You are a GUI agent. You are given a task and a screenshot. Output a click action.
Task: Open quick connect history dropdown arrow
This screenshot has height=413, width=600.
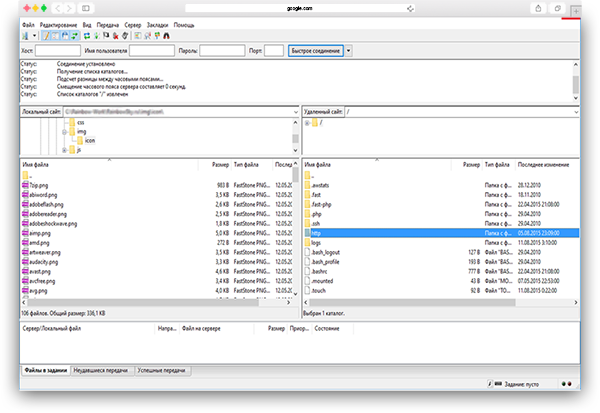click(x=348, y=49)
